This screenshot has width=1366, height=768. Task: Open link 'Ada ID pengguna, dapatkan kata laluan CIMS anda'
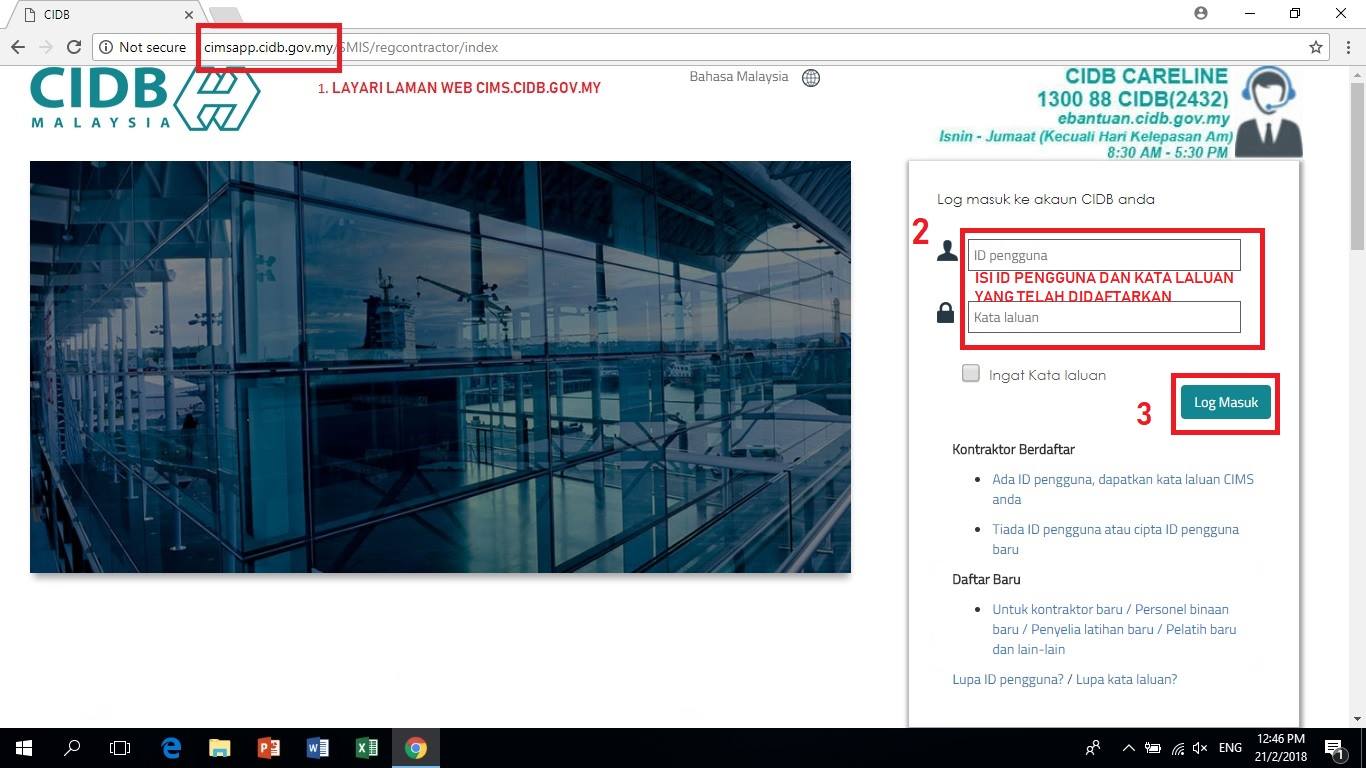pos(1123,489)
